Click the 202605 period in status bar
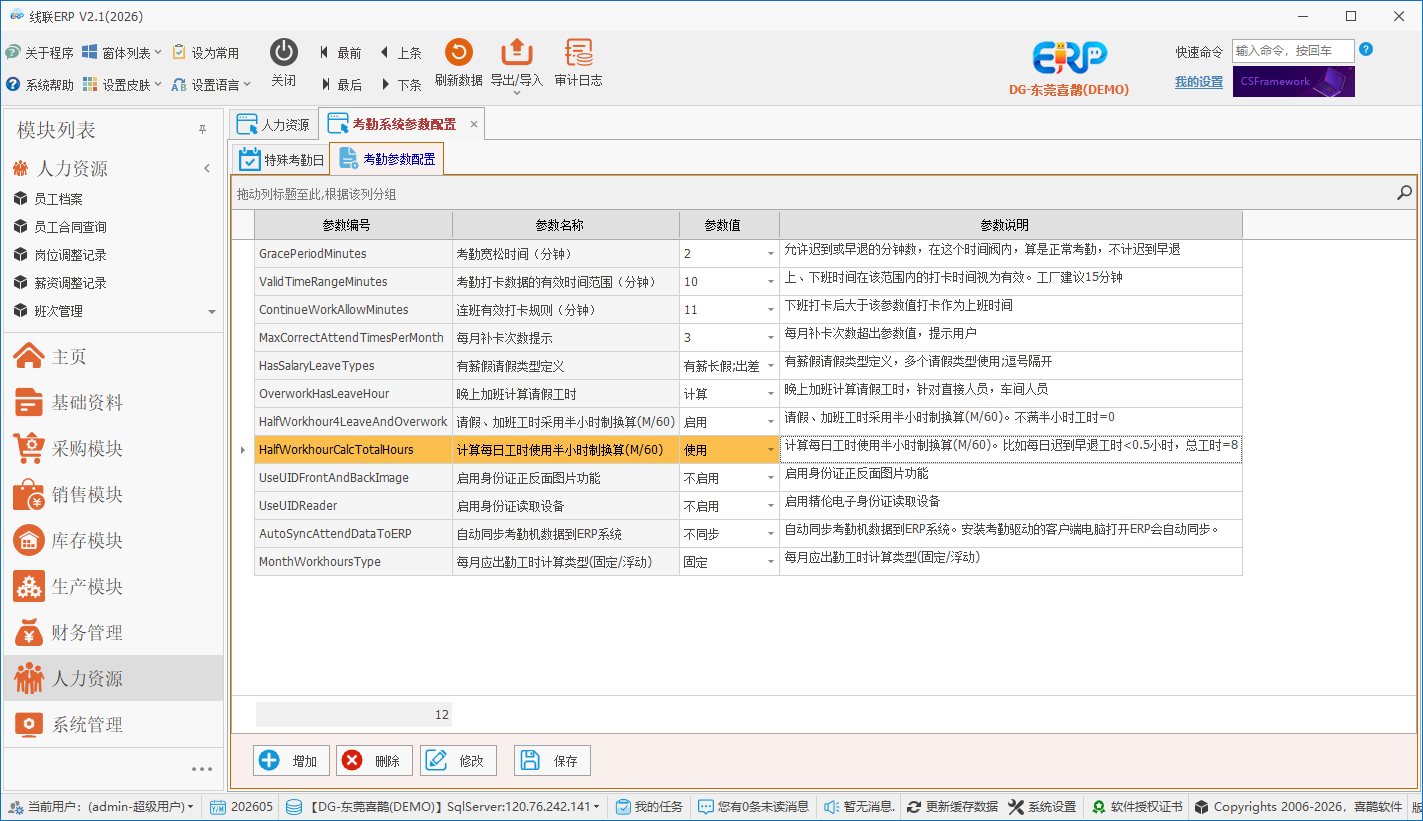The image size is (1423, 821). point(241,807)
